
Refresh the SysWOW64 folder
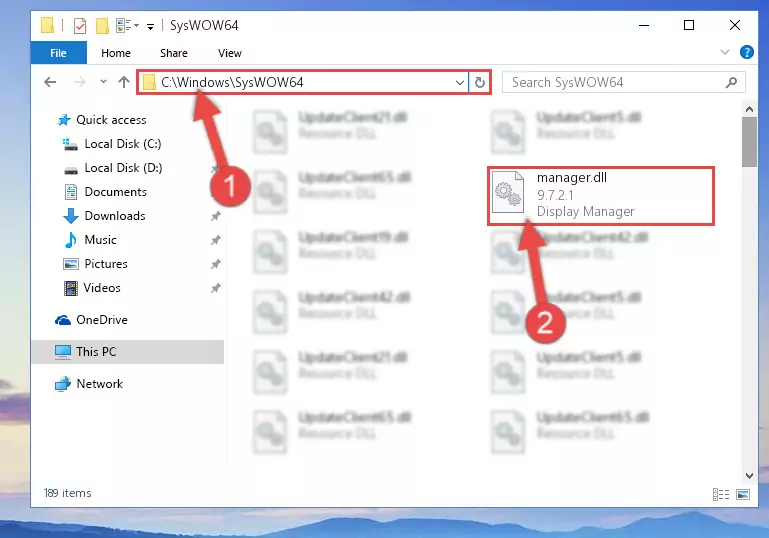480,82
